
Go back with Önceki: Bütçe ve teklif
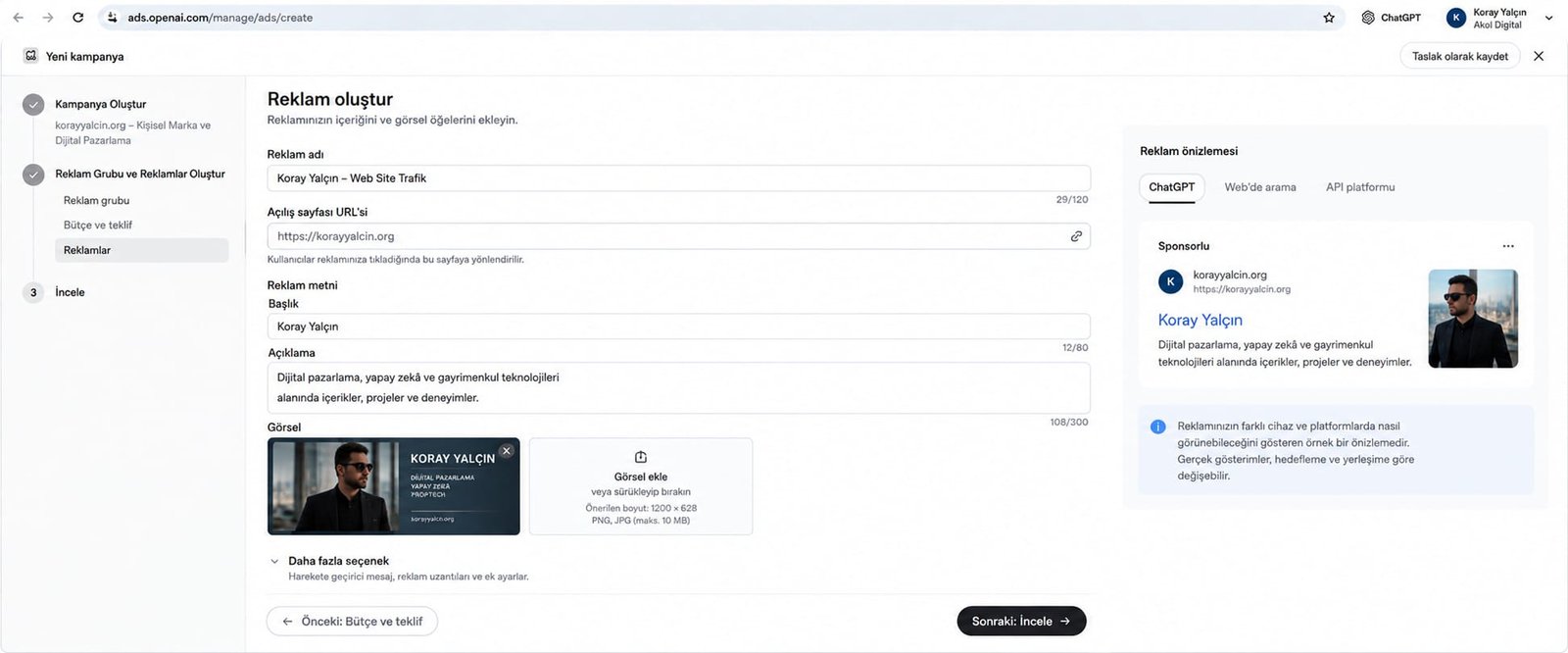click(x=352, y=622)
